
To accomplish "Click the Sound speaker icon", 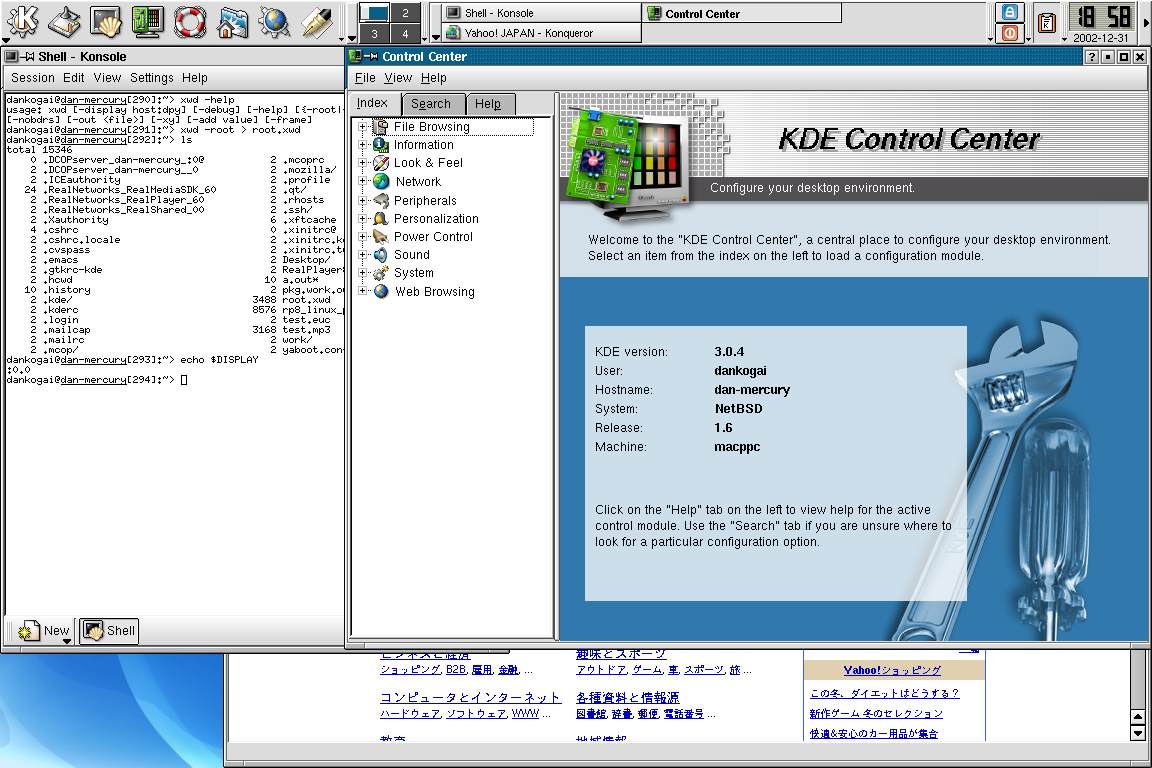I will 381,255.
